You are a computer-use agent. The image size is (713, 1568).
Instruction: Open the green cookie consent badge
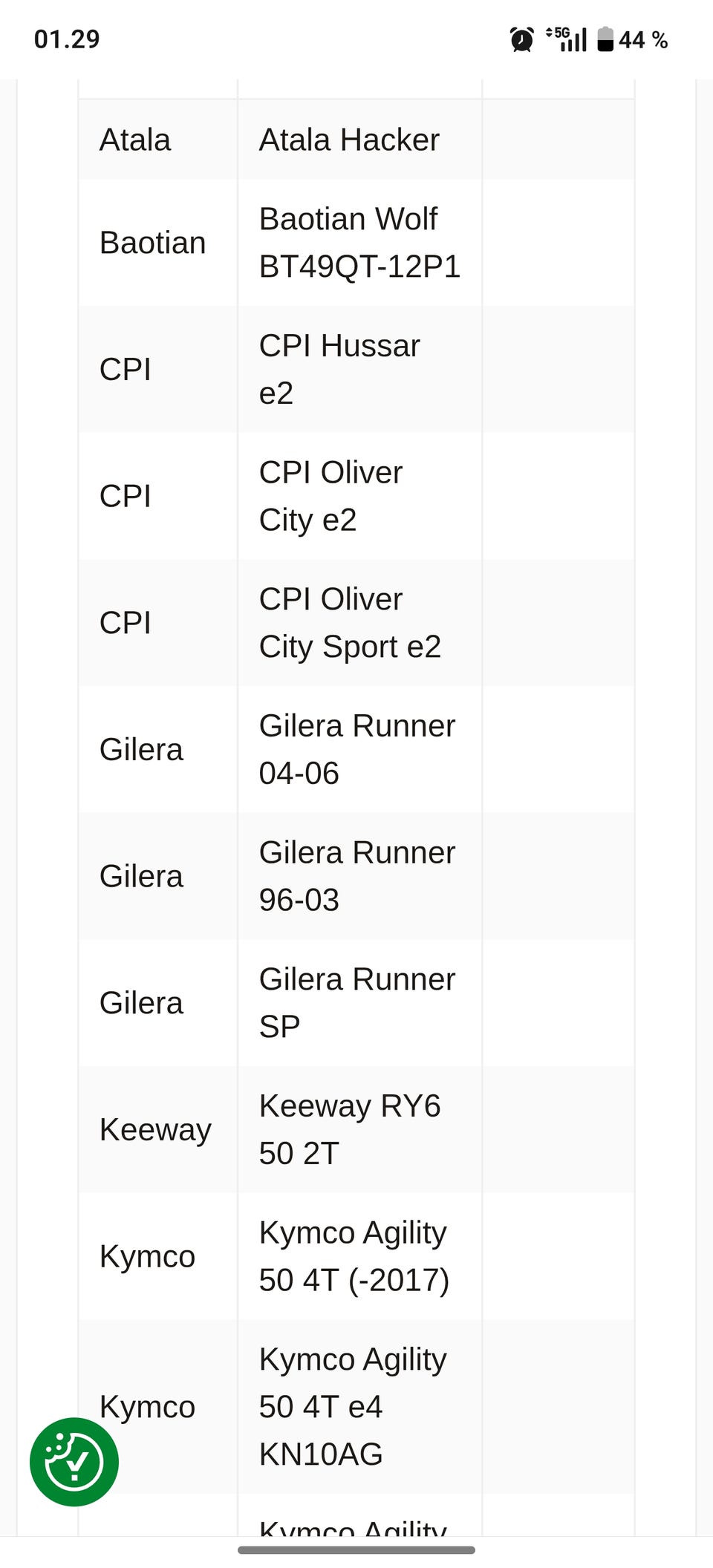tap(74, 1462)
